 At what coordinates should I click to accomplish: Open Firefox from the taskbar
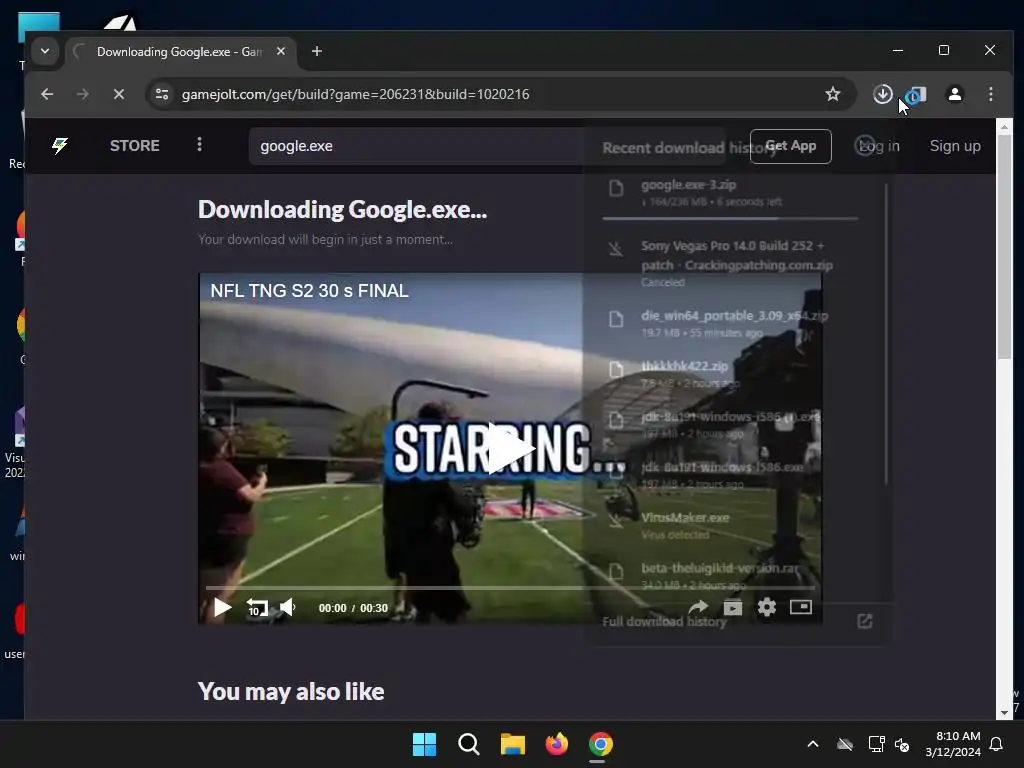click(x=556, y=744)
